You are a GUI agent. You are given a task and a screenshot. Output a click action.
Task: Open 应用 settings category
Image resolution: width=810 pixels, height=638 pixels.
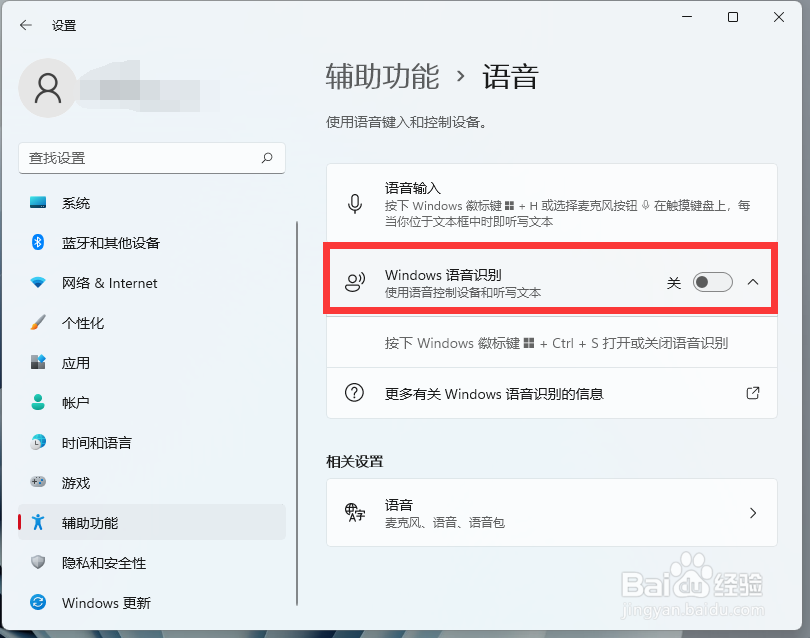[152, 362]
